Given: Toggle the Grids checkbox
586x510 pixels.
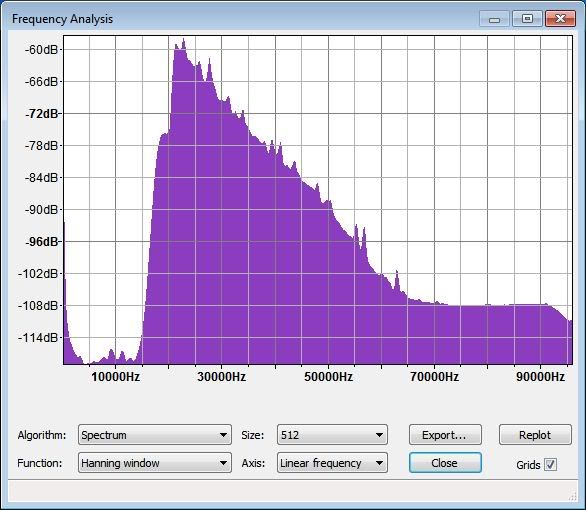Looking at the screenshot, I should click(550, 464).
